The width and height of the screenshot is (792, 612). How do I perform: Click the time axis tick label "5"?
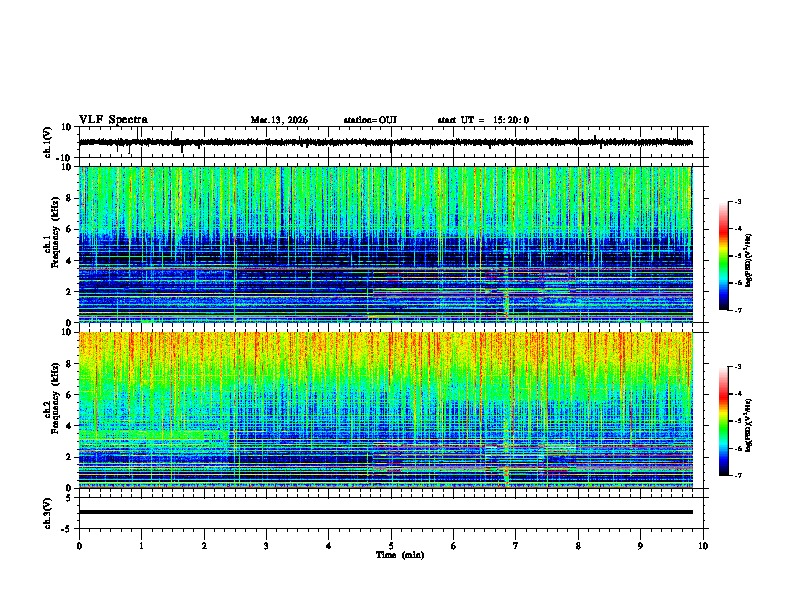point(391,546)
